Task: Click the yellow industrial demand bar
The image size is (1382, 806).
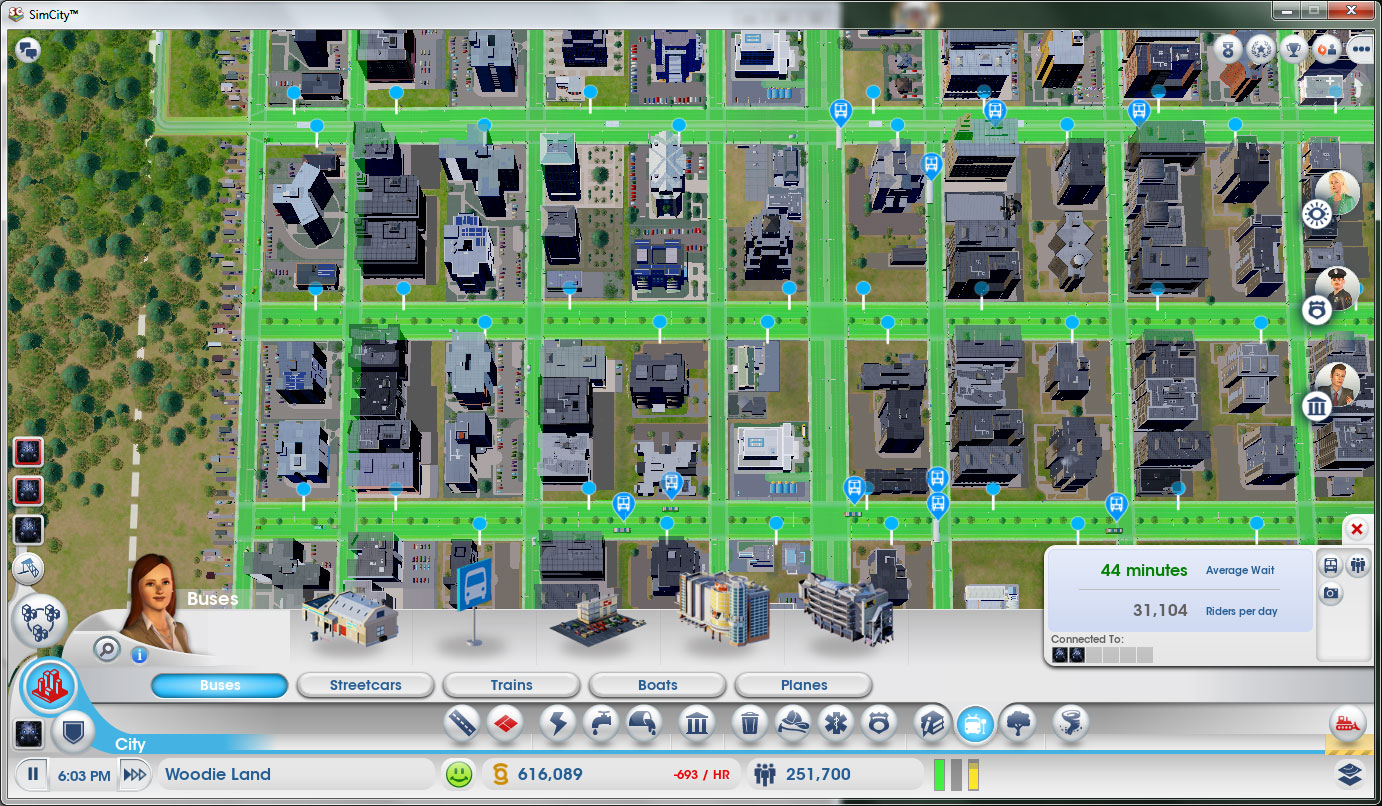Action: coord(973,775)
